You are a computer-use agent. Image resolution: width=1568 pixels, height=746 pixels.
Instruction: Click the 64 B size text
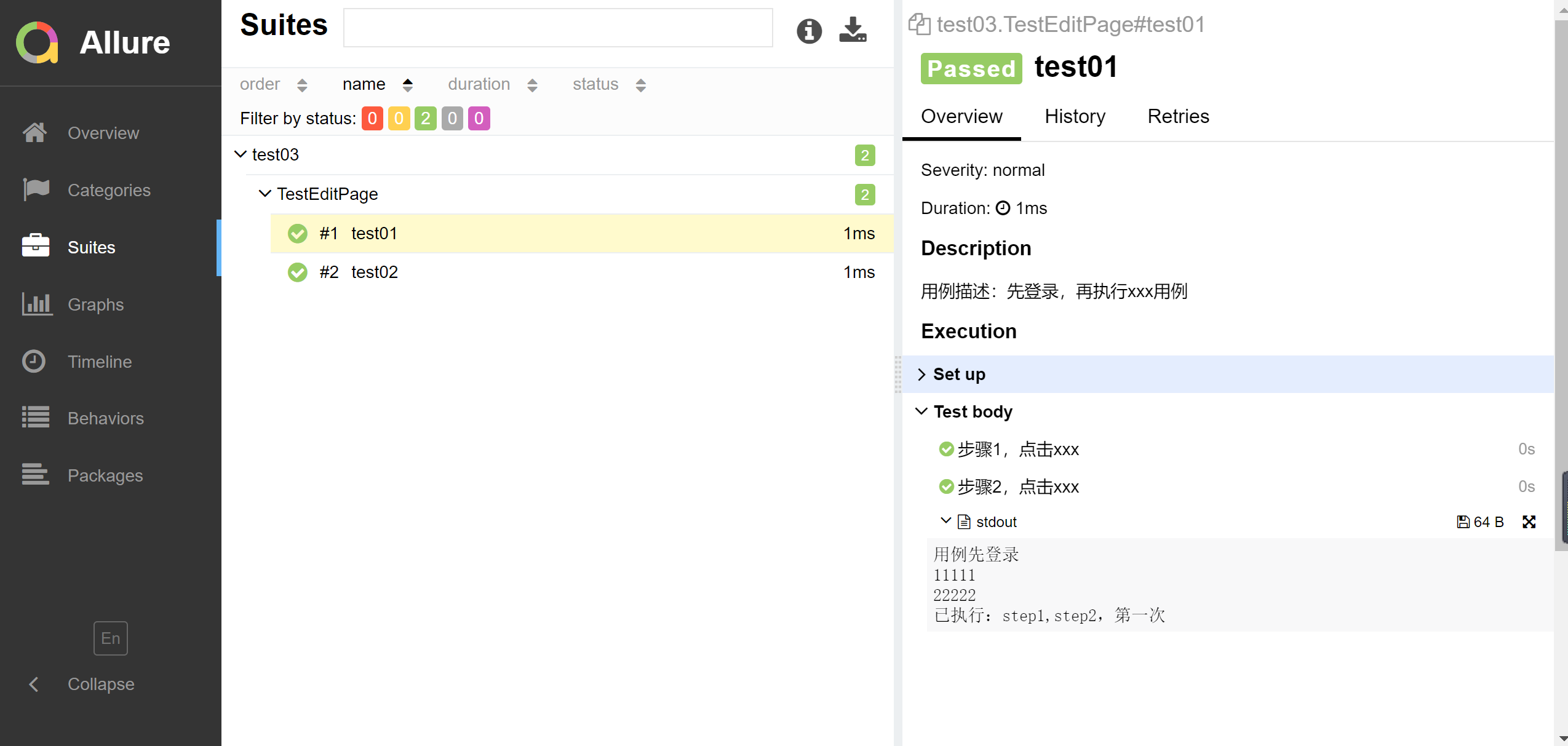click(1489, 522)
